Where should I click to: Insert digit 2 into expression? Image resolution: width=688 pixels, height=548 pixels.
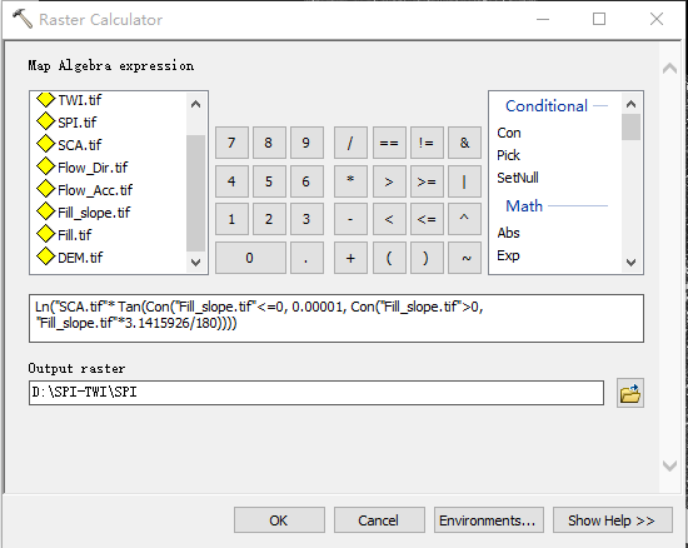269,219
